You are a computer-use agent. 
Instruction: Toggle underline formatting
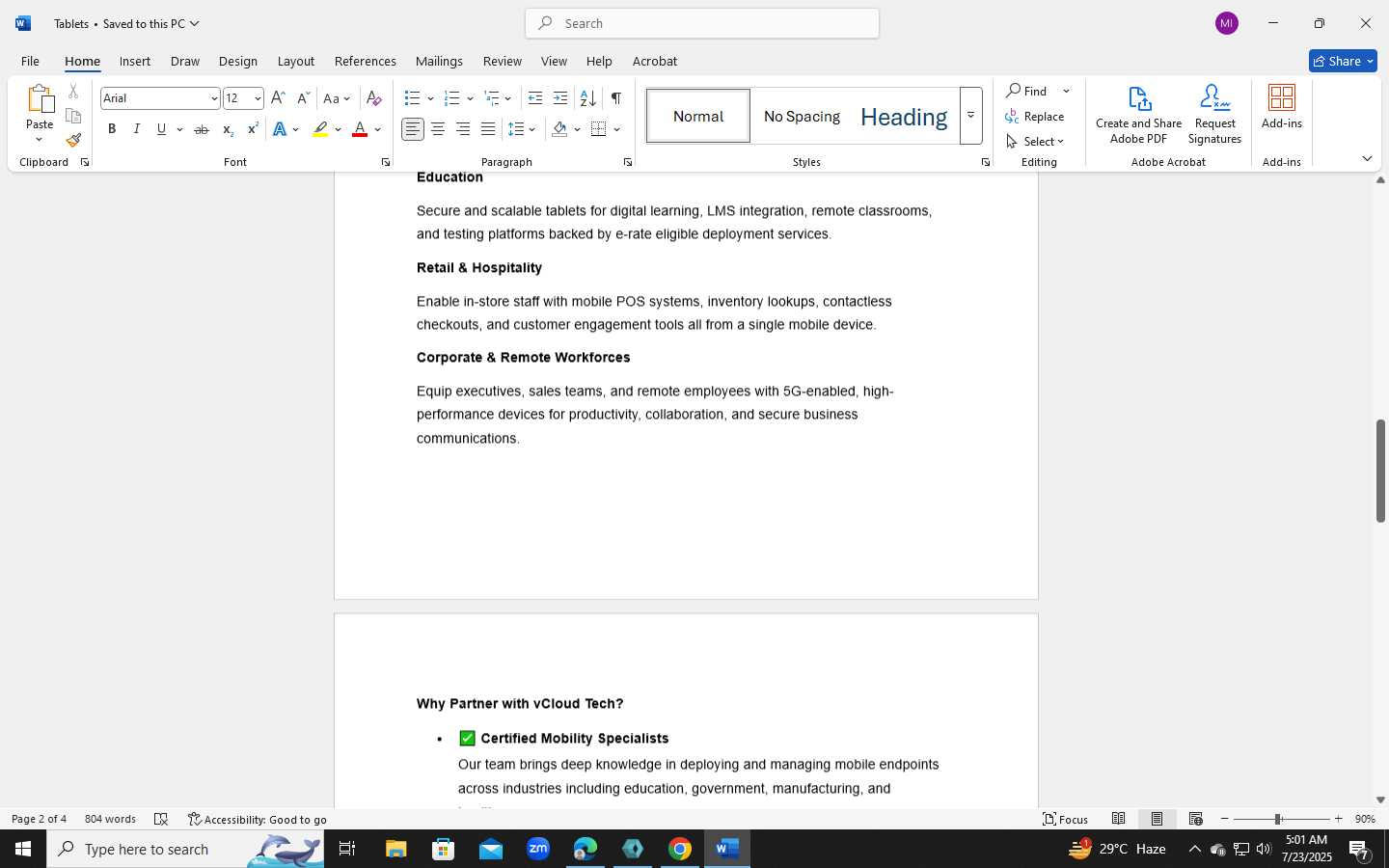pyautogui.click(x=161, y=129)
